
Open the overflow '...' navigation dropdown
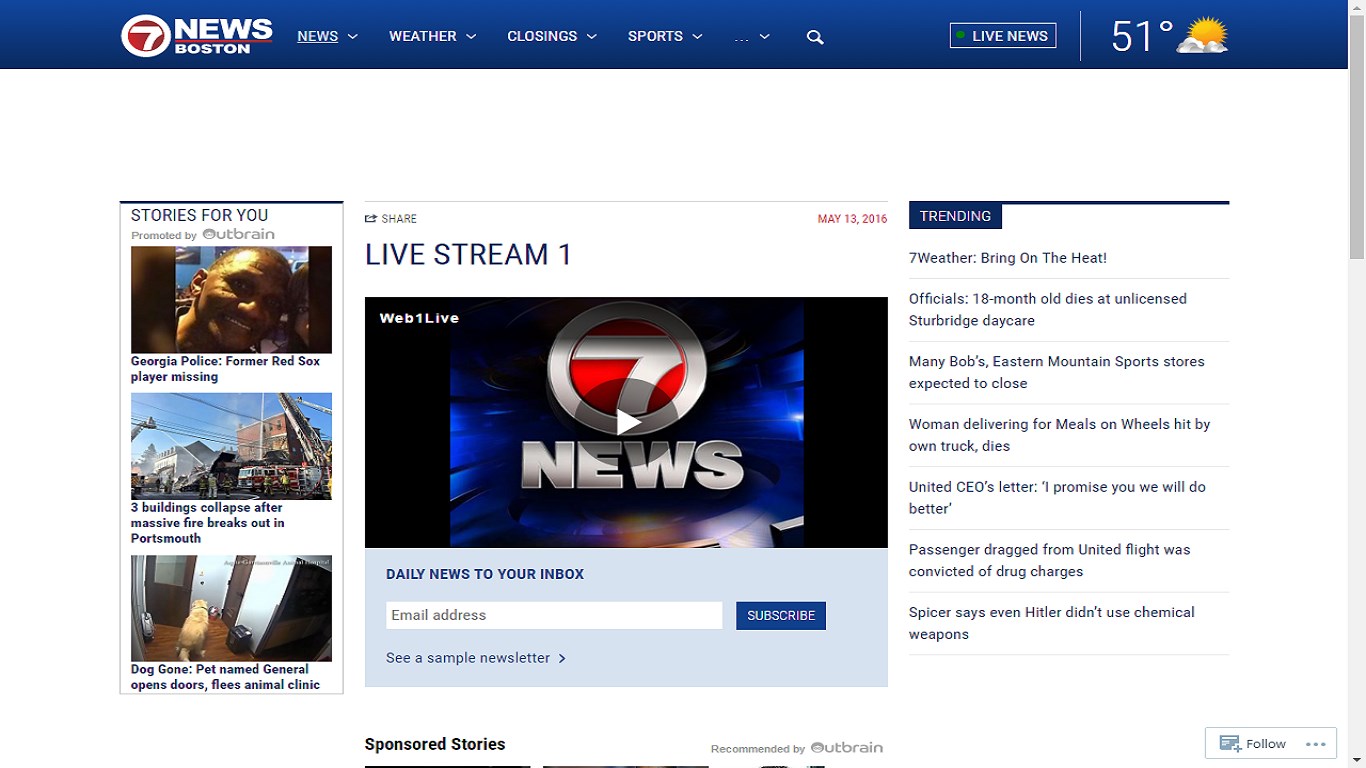coord(751,36)
